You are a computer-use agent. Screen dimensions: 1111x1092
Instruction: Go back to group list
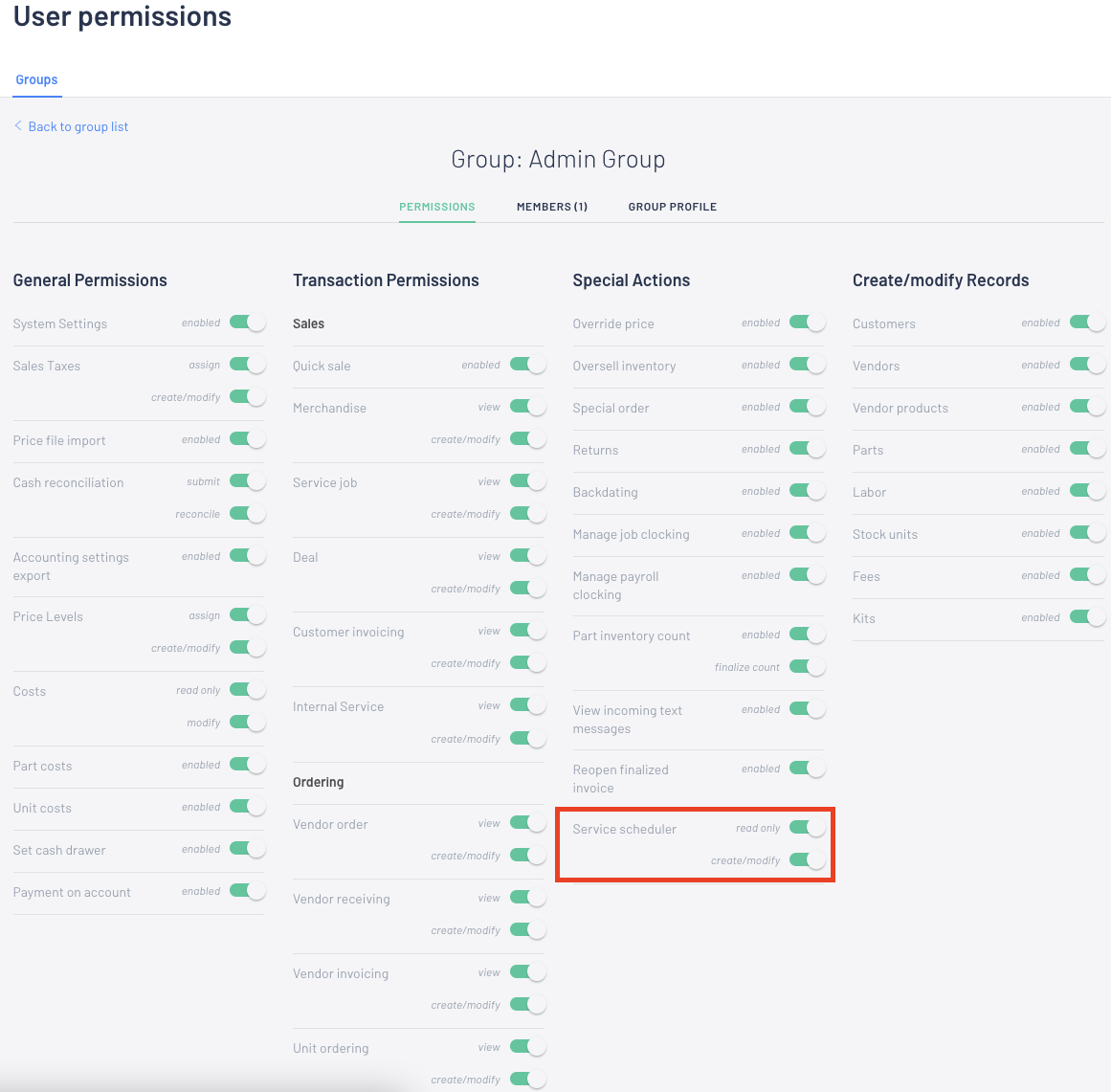point(71,126)
